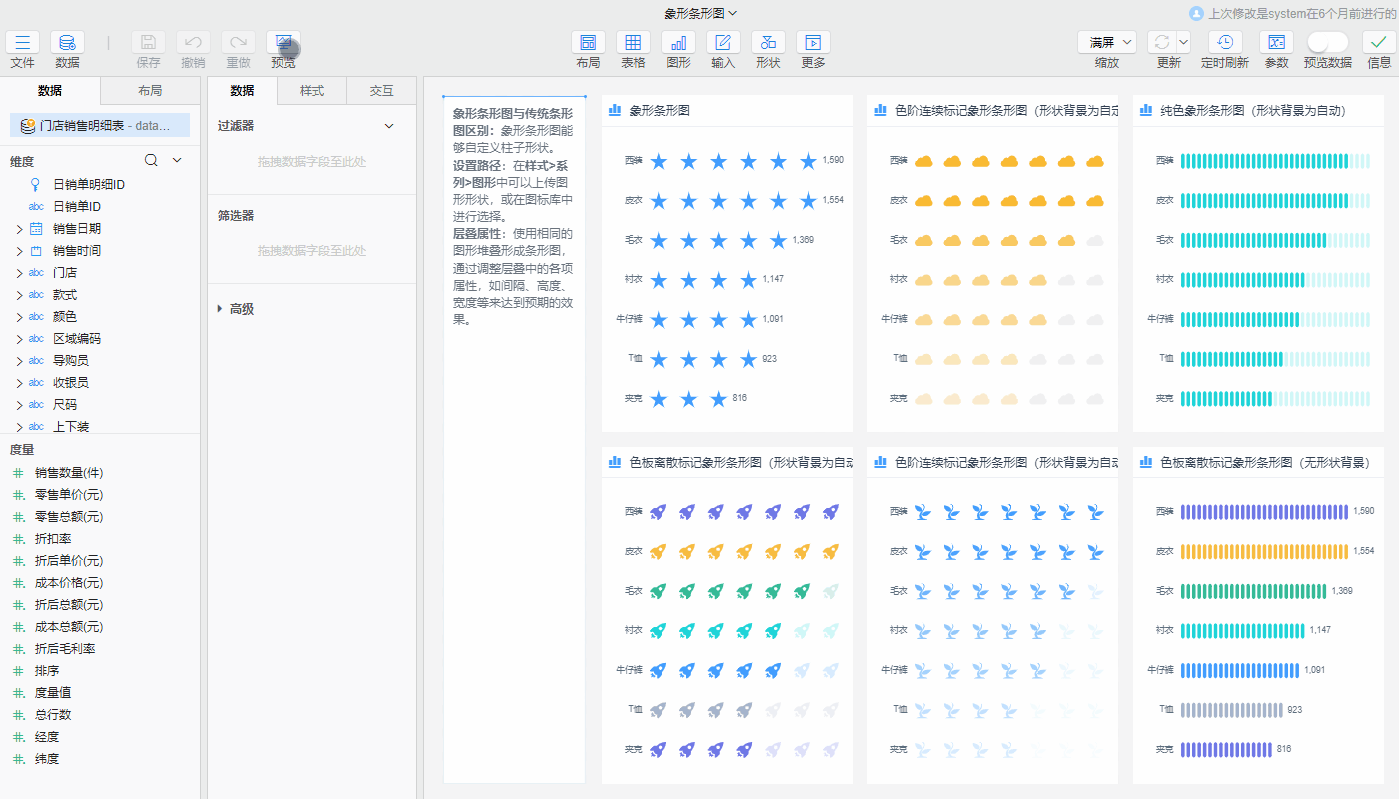The image size is (1399, 799).
Task: Click the 定时刷新 scheduled refresh icon
Action: (x=1225, y=43)
